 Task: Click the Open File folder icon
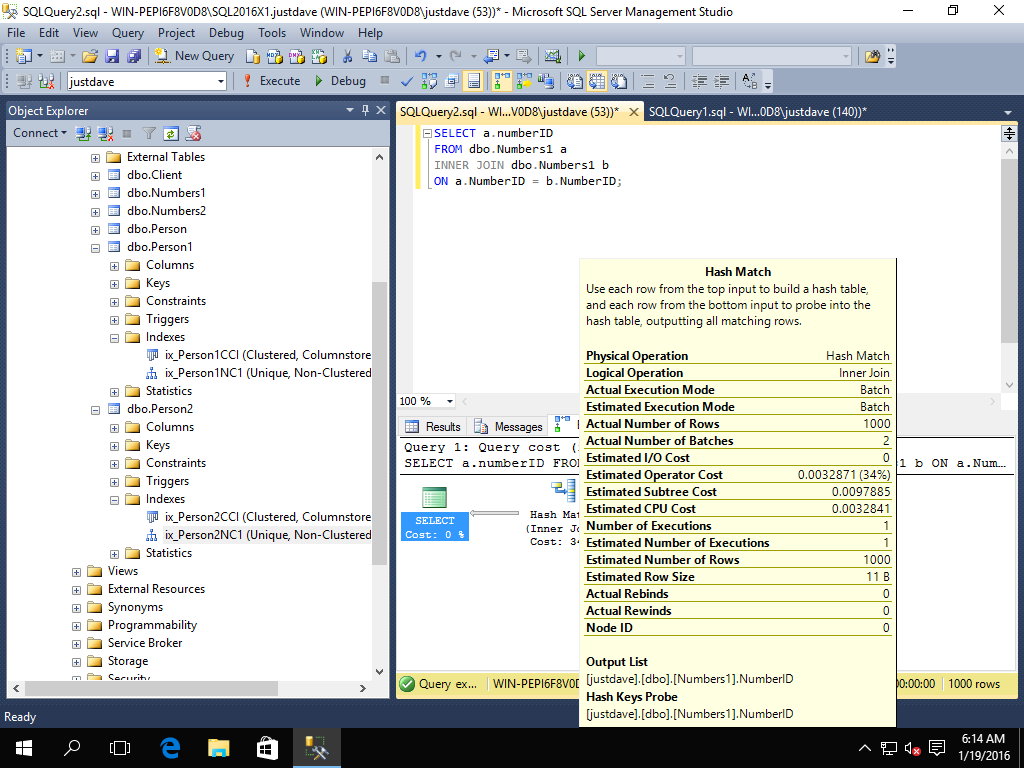[90, 56]
